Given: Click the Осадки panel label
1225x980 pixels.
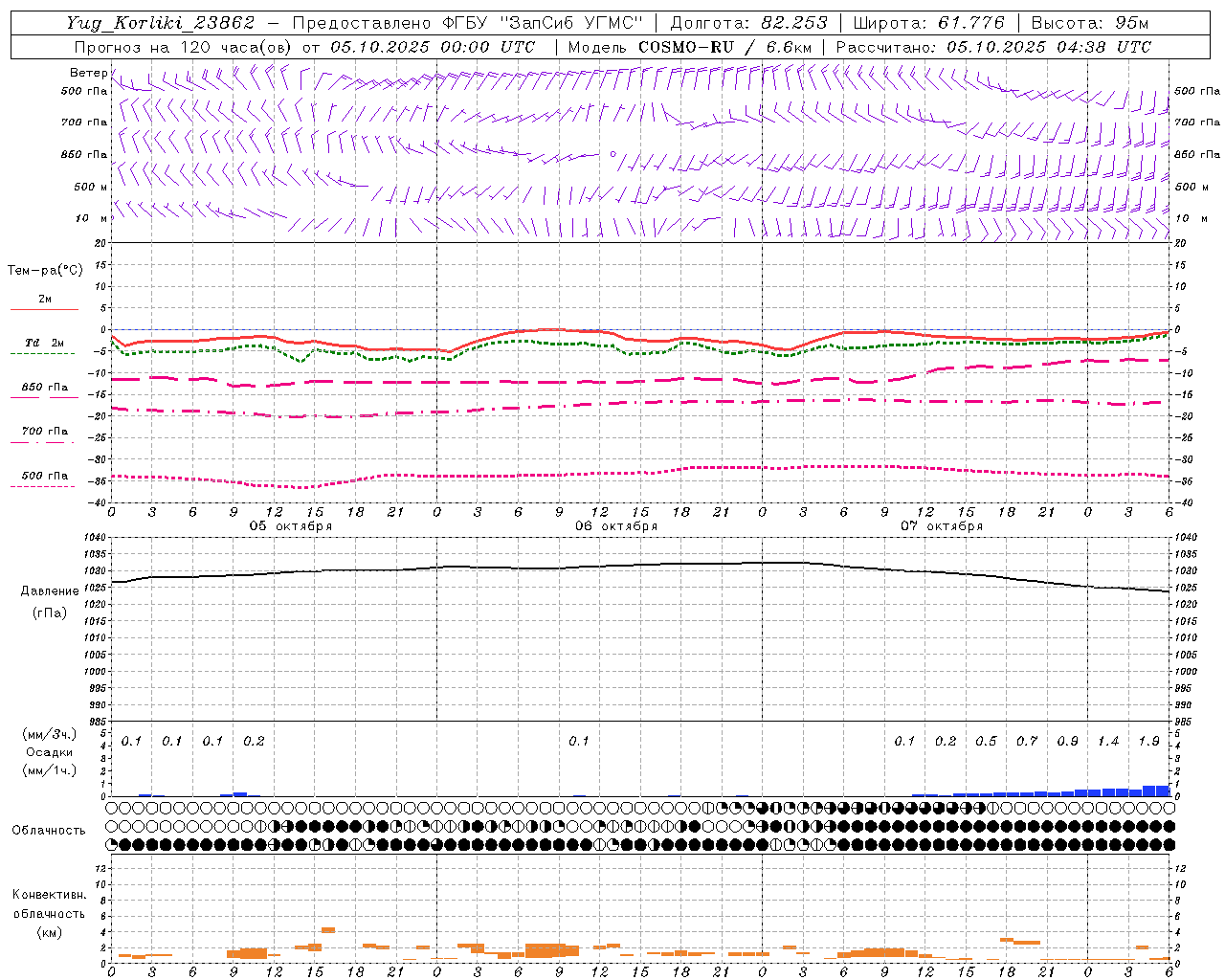Looking at the screenshot, I should pyautogui.click(x=49, y=752).
